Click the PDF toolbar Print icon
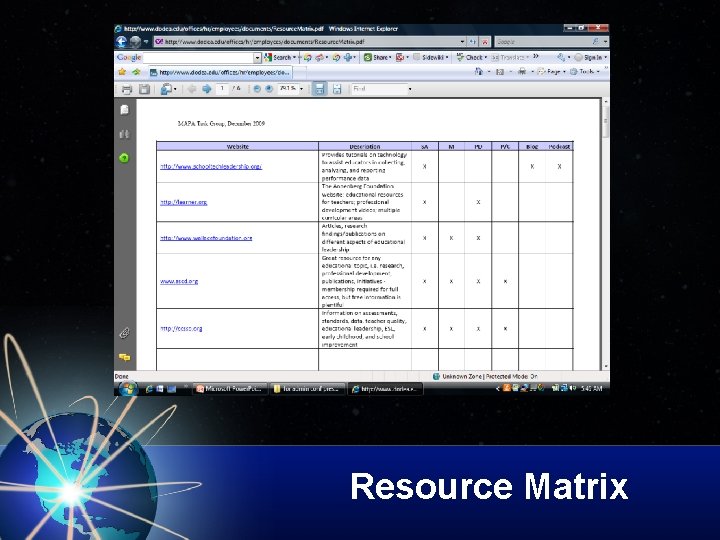The height and width of the screenshot is (540, 720). point(127,89)
